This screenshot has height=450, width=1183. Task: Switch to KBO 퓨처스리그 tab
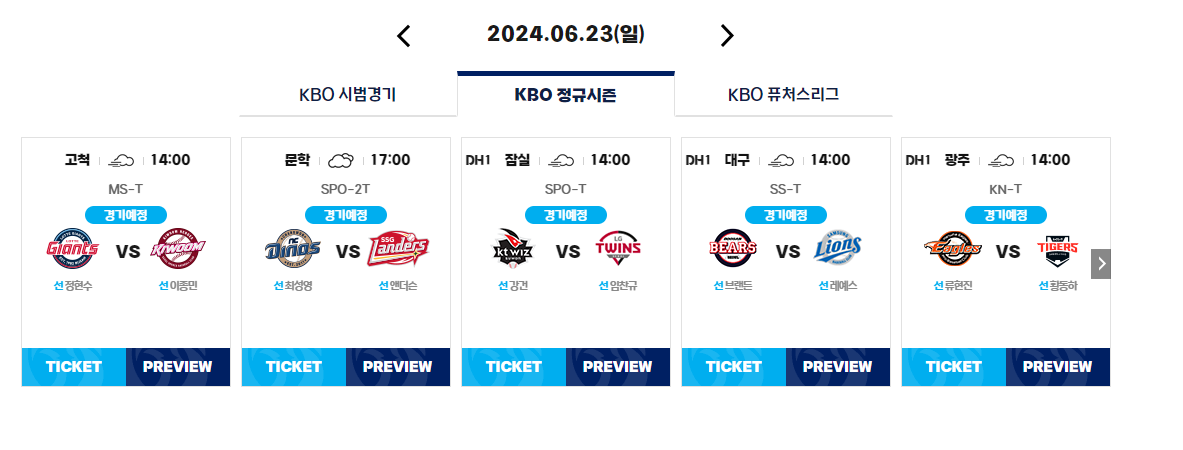783,95
